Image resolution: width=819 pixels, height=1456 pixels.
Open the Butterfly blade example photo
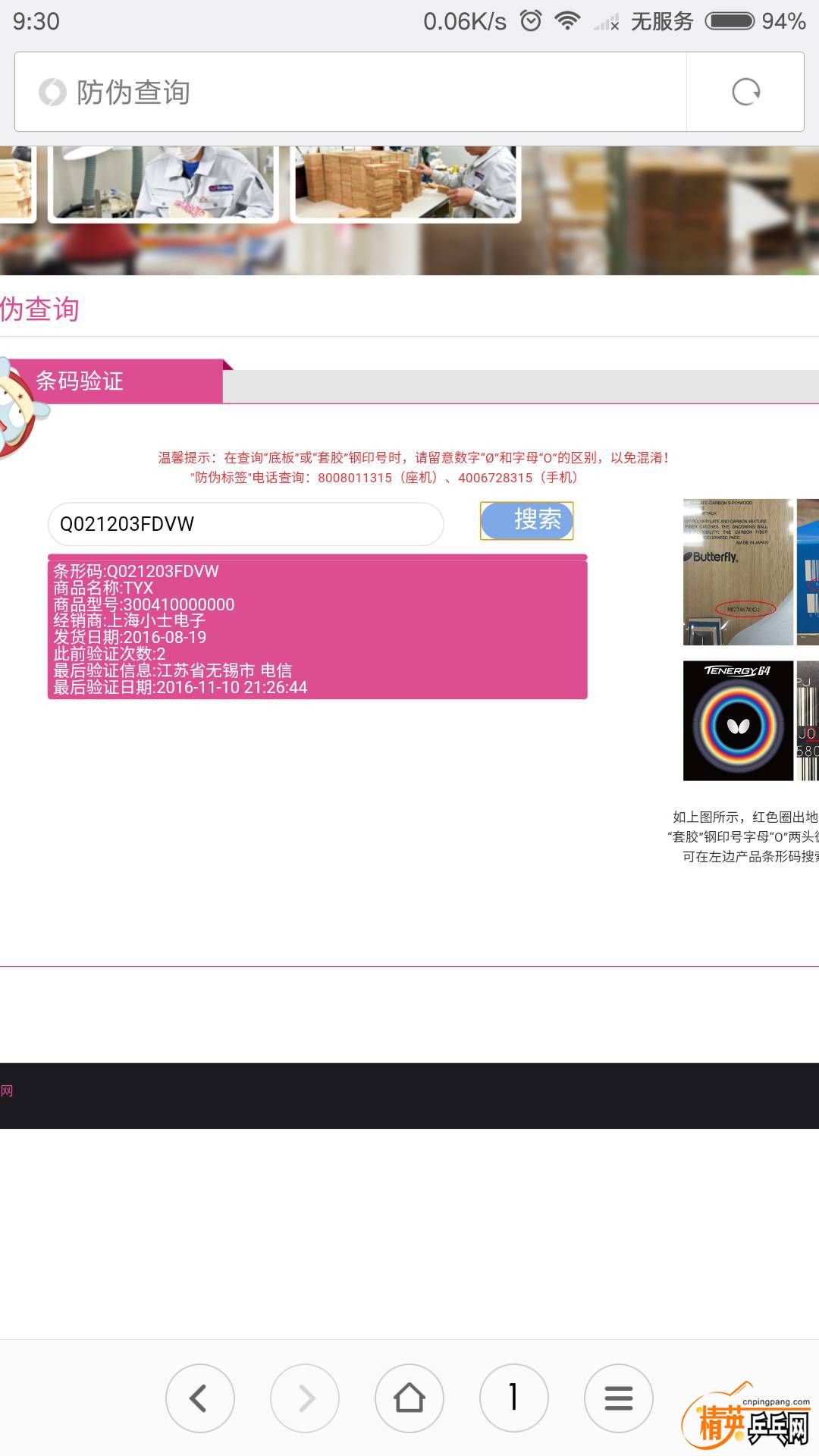point(738,572)
